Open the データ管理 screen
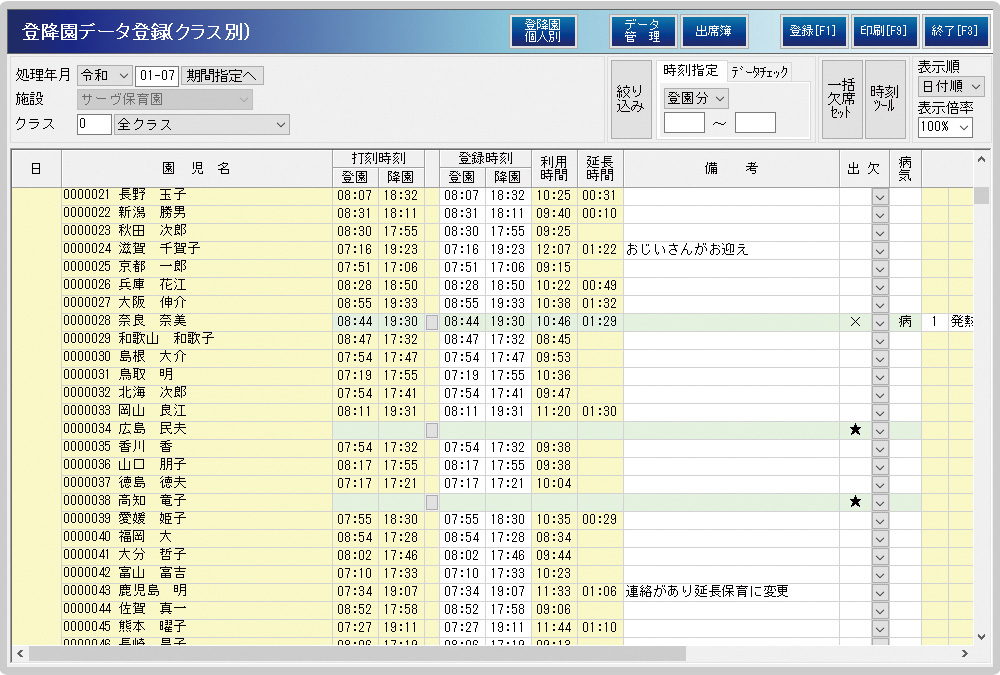The image size is (1000, 675). point(642,31)
